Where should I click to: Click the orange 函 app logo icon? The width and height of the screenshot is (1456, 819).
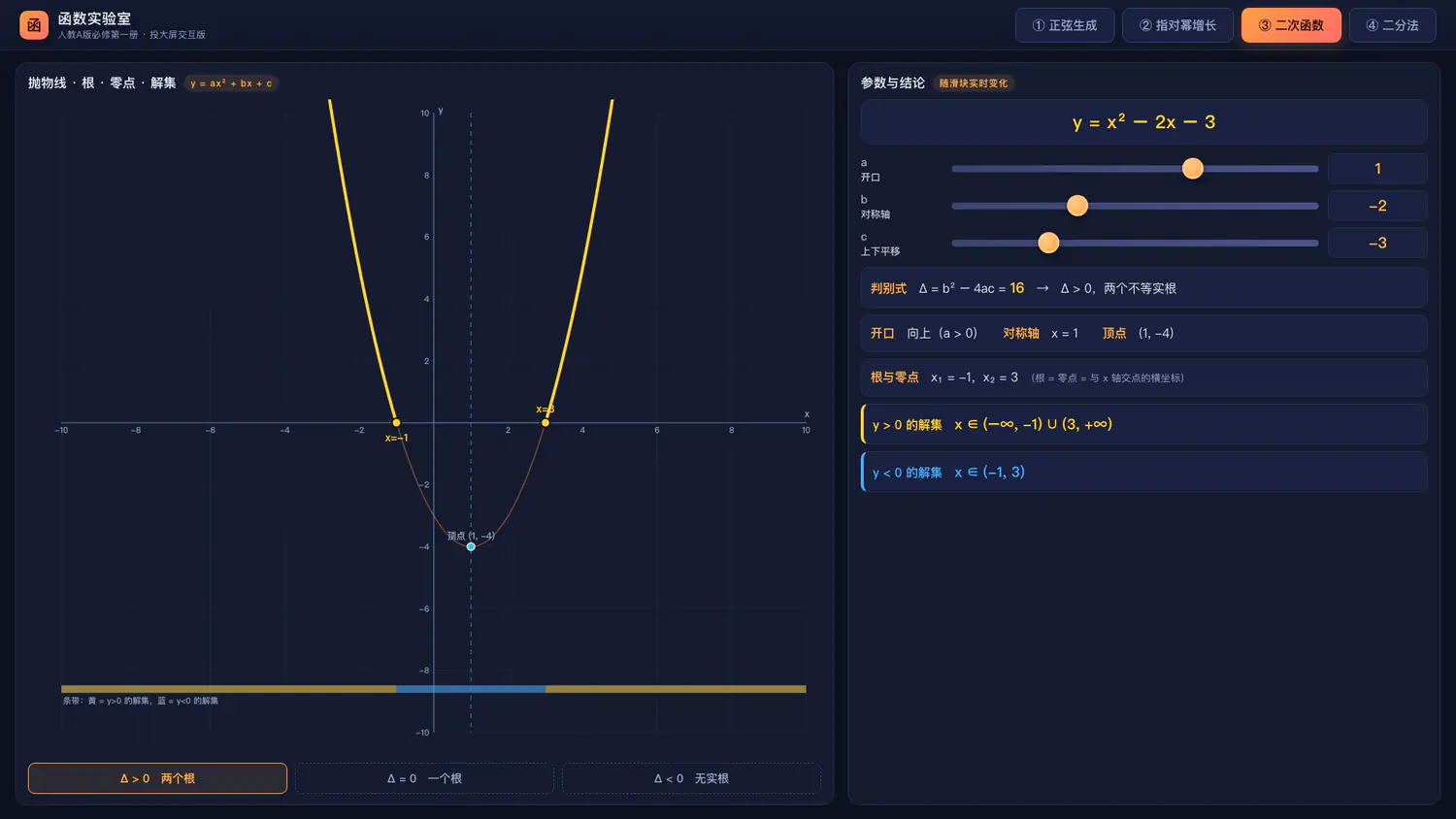click(x=34, y=25)
